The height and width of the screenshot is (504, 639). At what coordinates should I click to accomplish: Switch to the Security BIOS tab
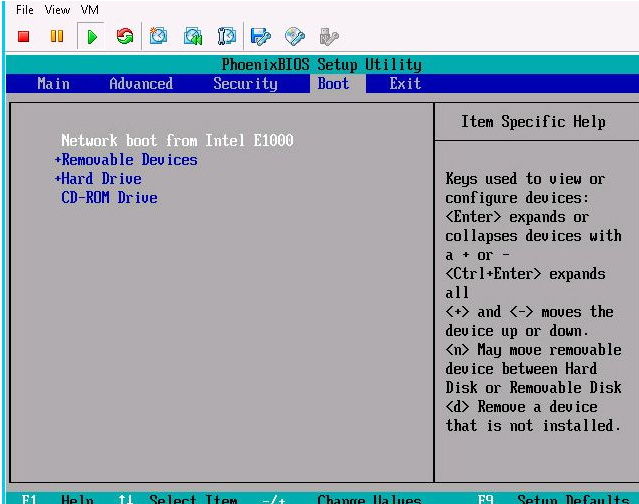point(245,84)
